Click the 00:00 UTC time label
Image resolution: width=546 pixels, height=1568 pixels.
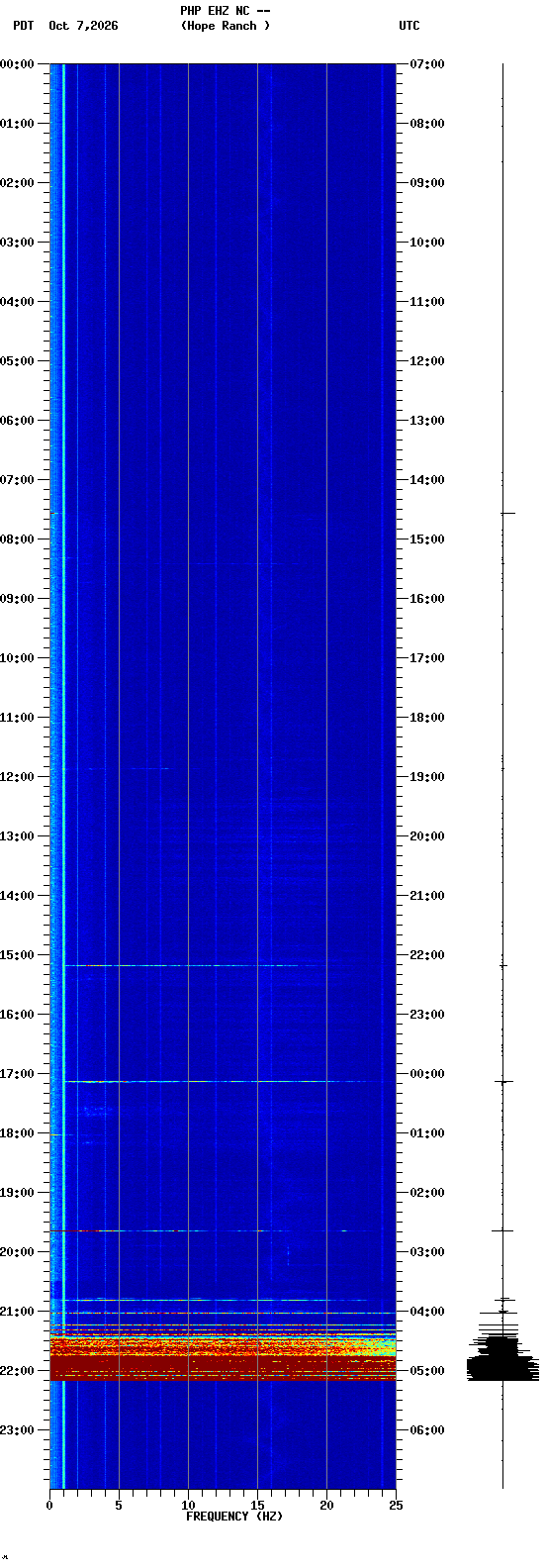(427, 1074)
